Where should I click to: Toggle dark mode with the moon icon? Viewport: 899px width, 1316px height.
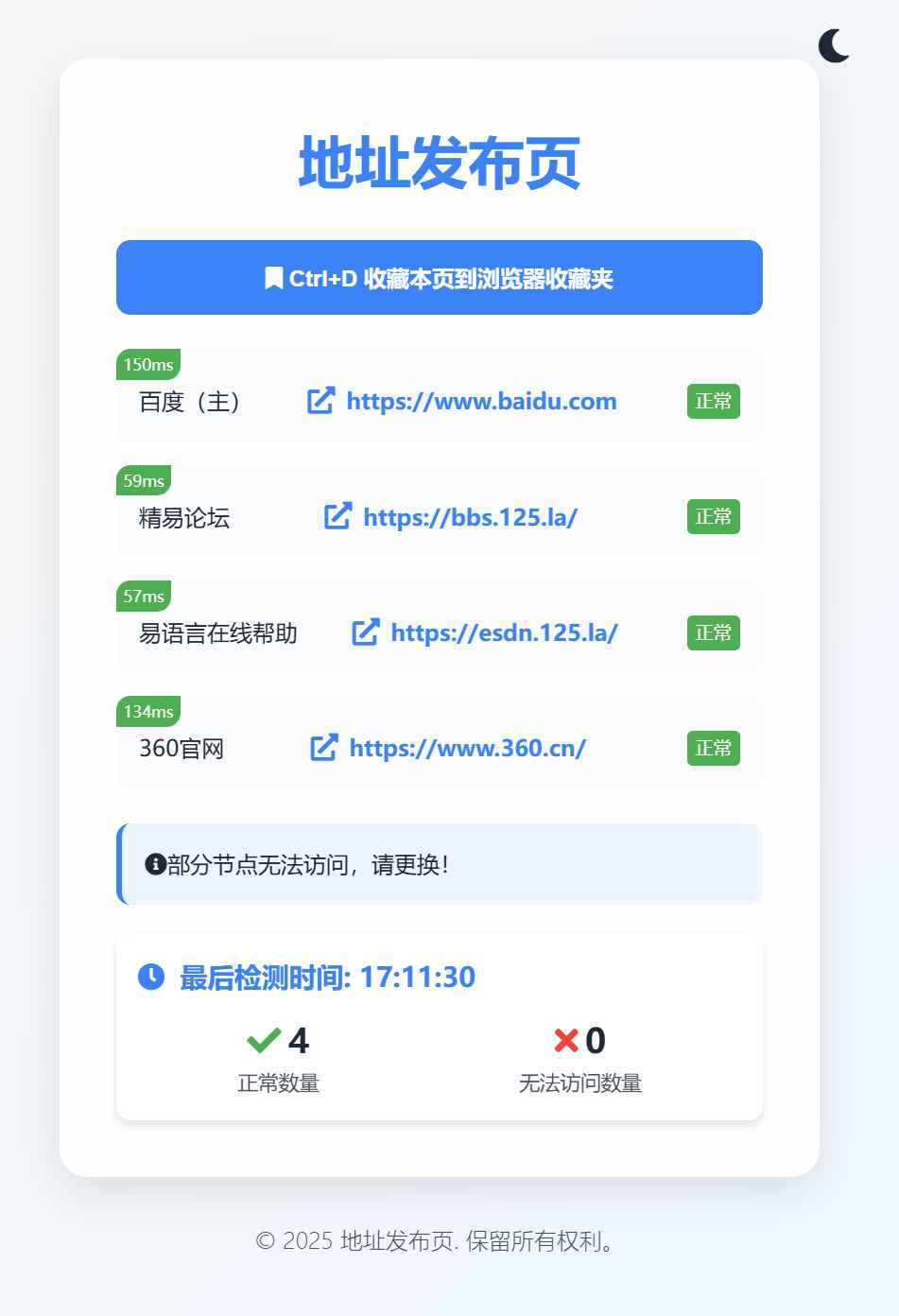pyautogui.click(x=836, y=46)
